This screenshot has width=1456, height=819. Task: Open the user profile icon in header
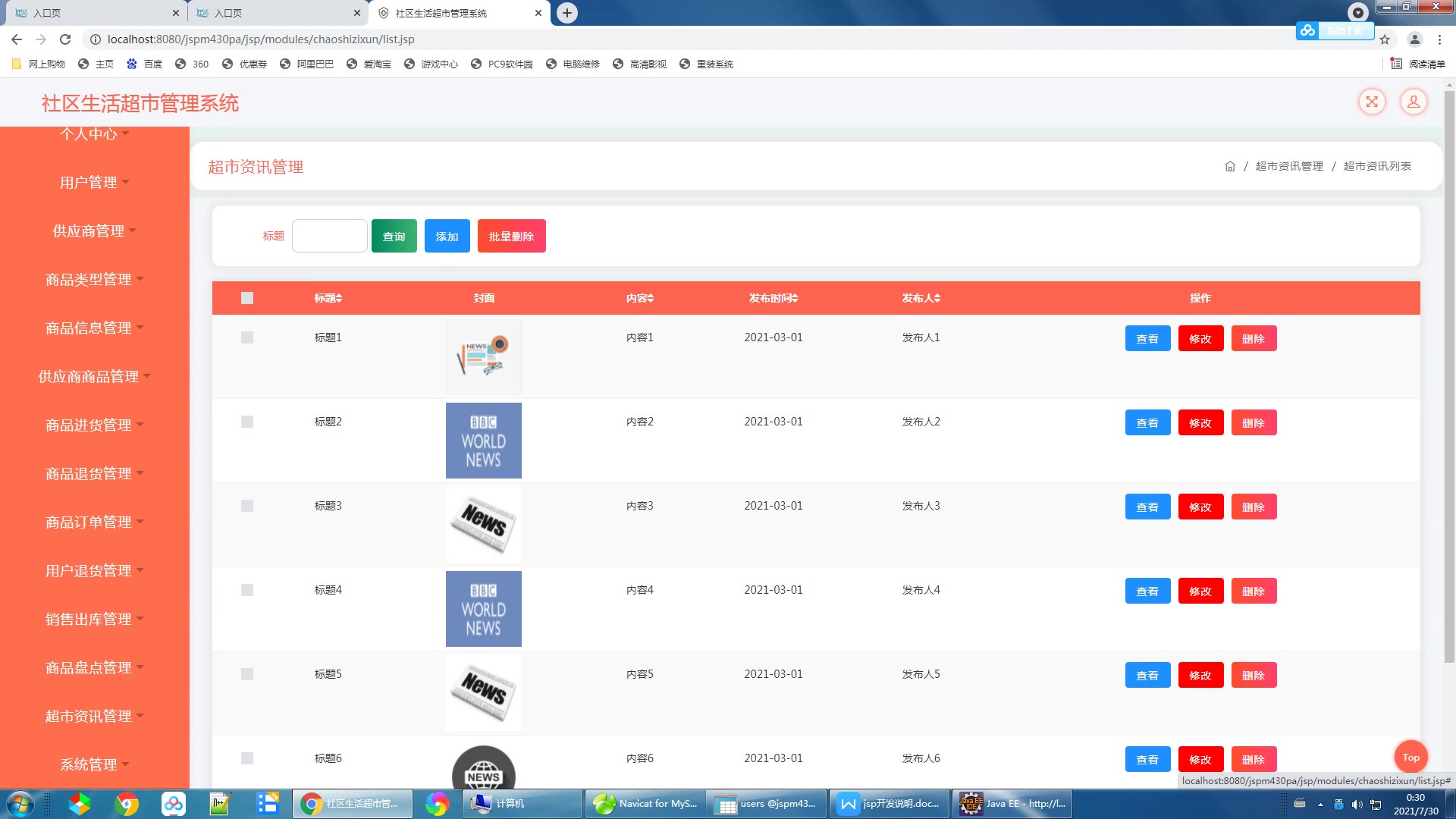tap(1414, 102)
